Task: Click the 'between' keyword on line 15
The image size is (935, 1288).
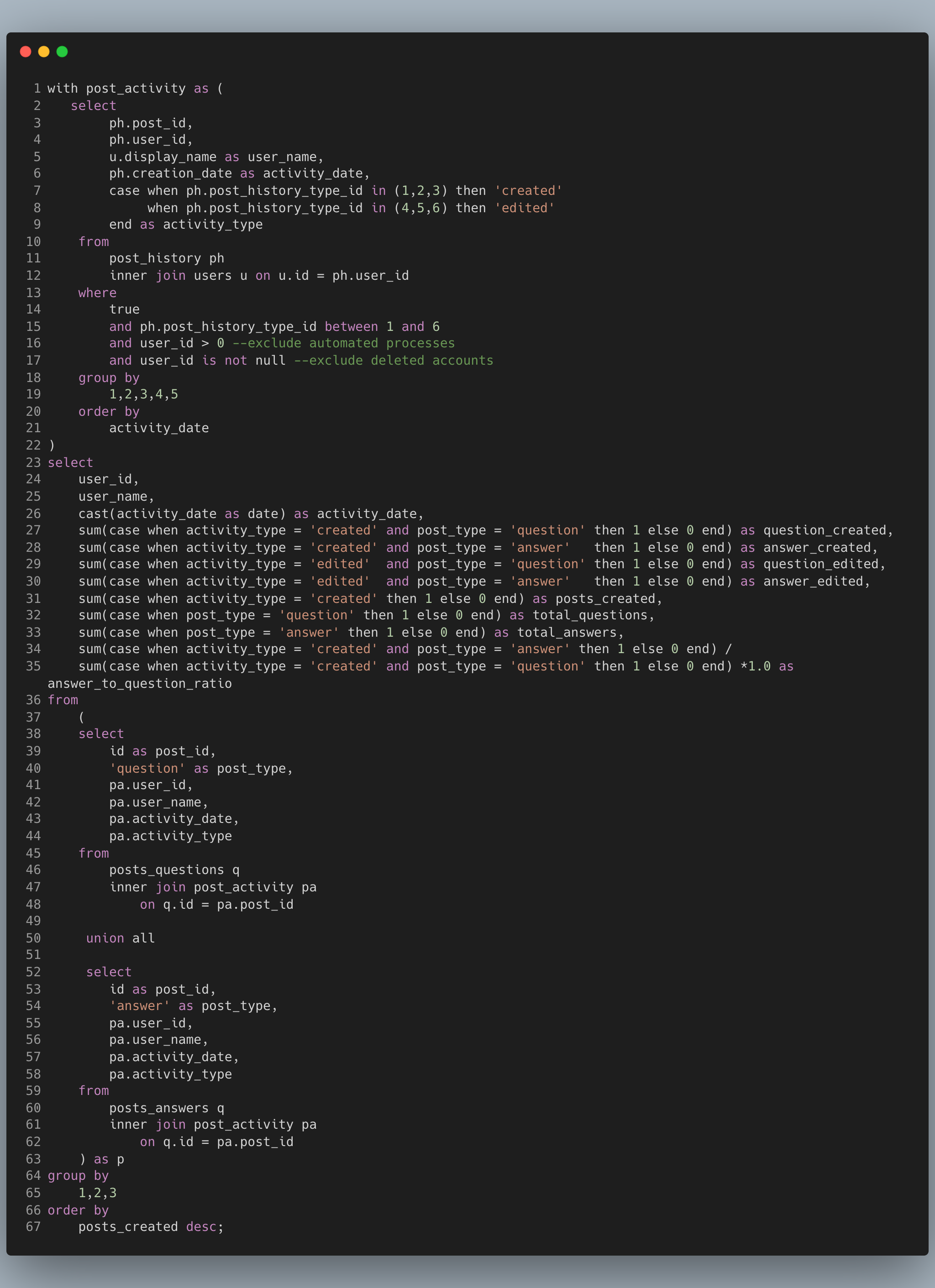Action: [x=351, y=326]
